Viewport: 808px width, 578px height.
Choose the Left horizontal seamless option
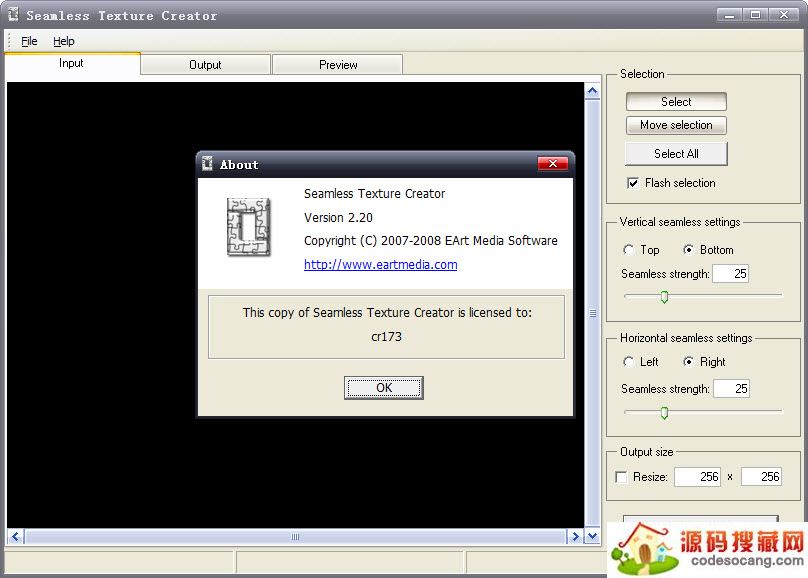[628, 362]
